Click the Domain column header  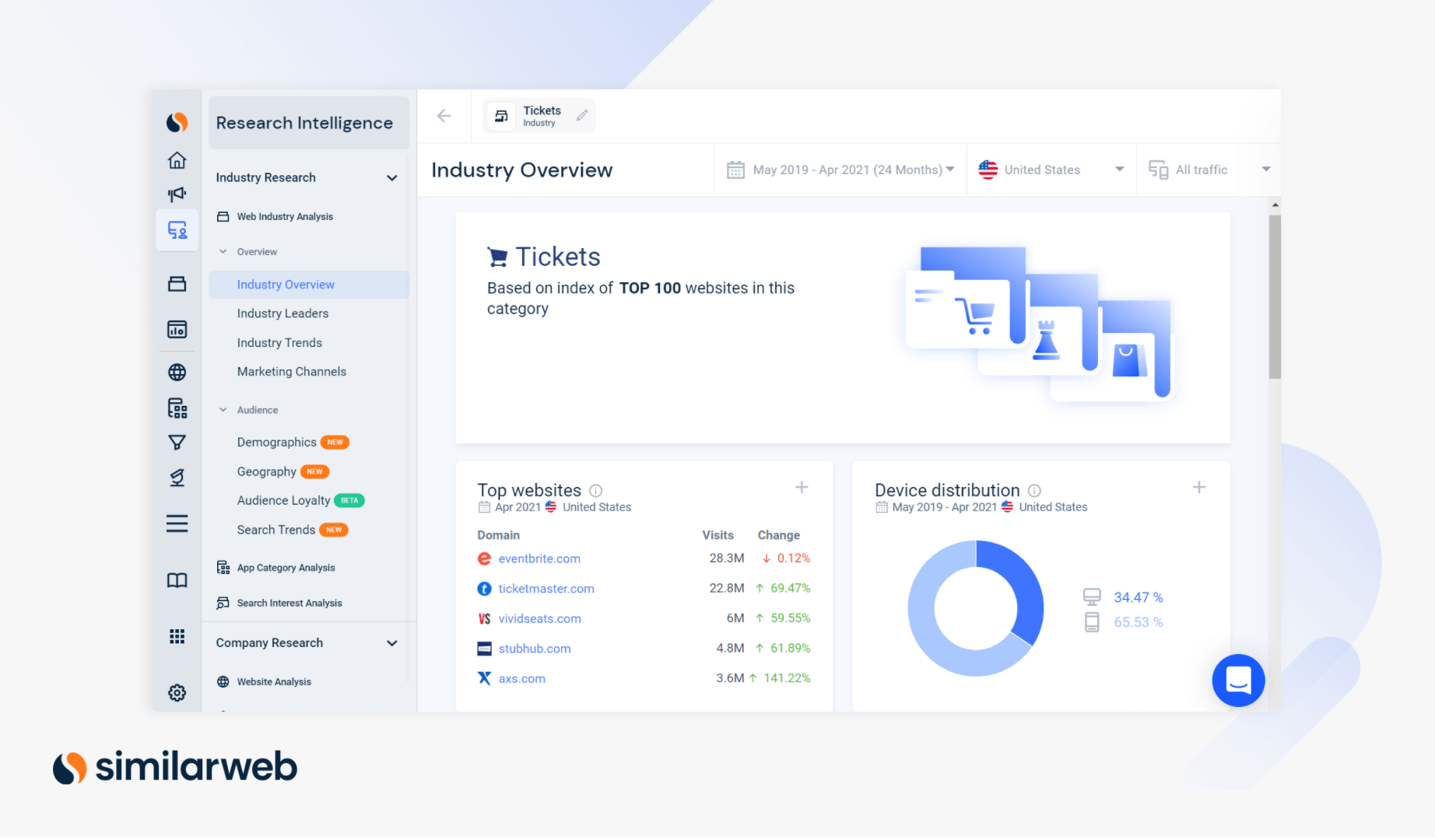tap(498, 535)
